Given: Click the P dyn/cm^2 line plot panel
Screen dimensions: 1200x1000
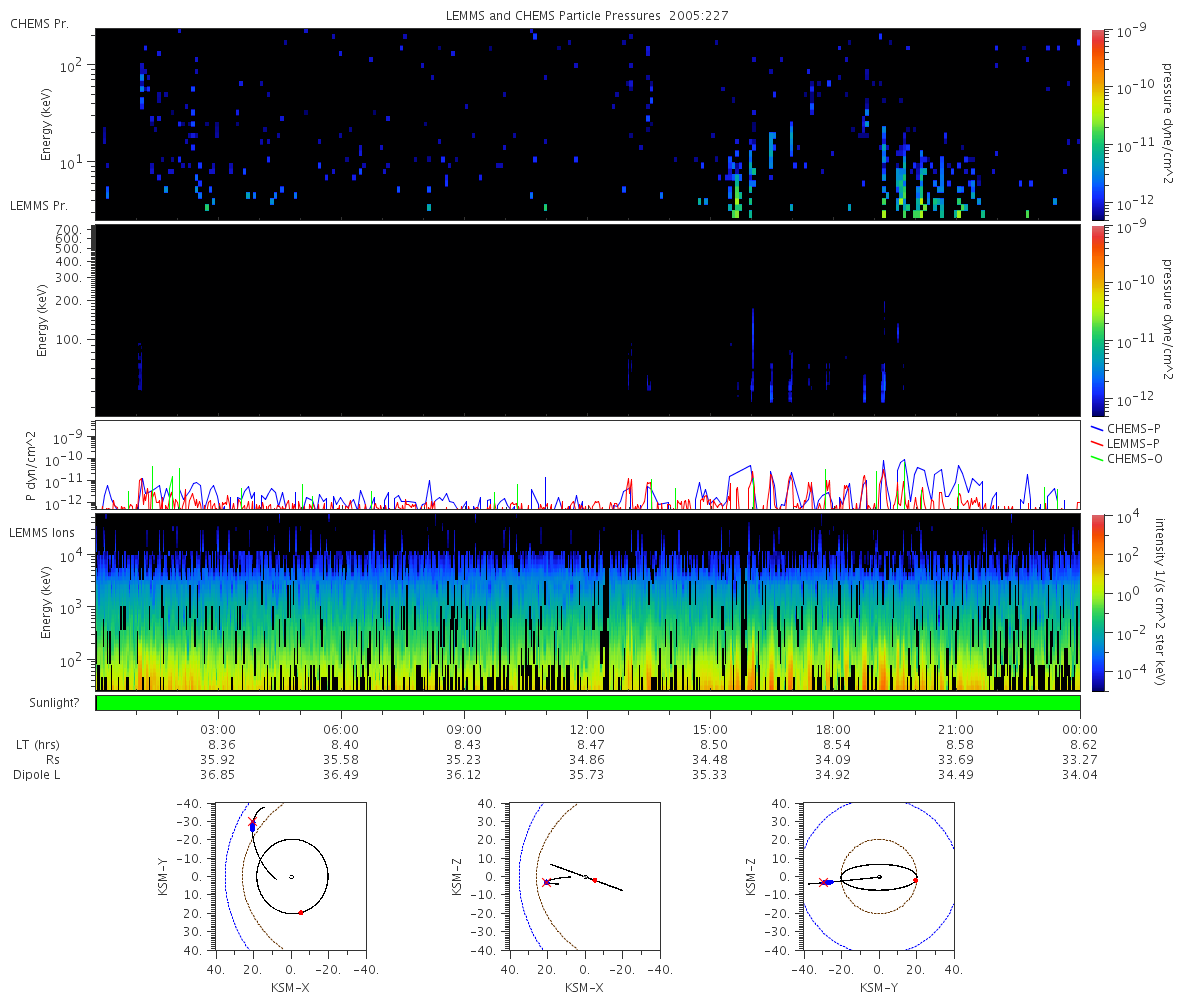Looking at the screenshot, I should (x=588, y=465).
